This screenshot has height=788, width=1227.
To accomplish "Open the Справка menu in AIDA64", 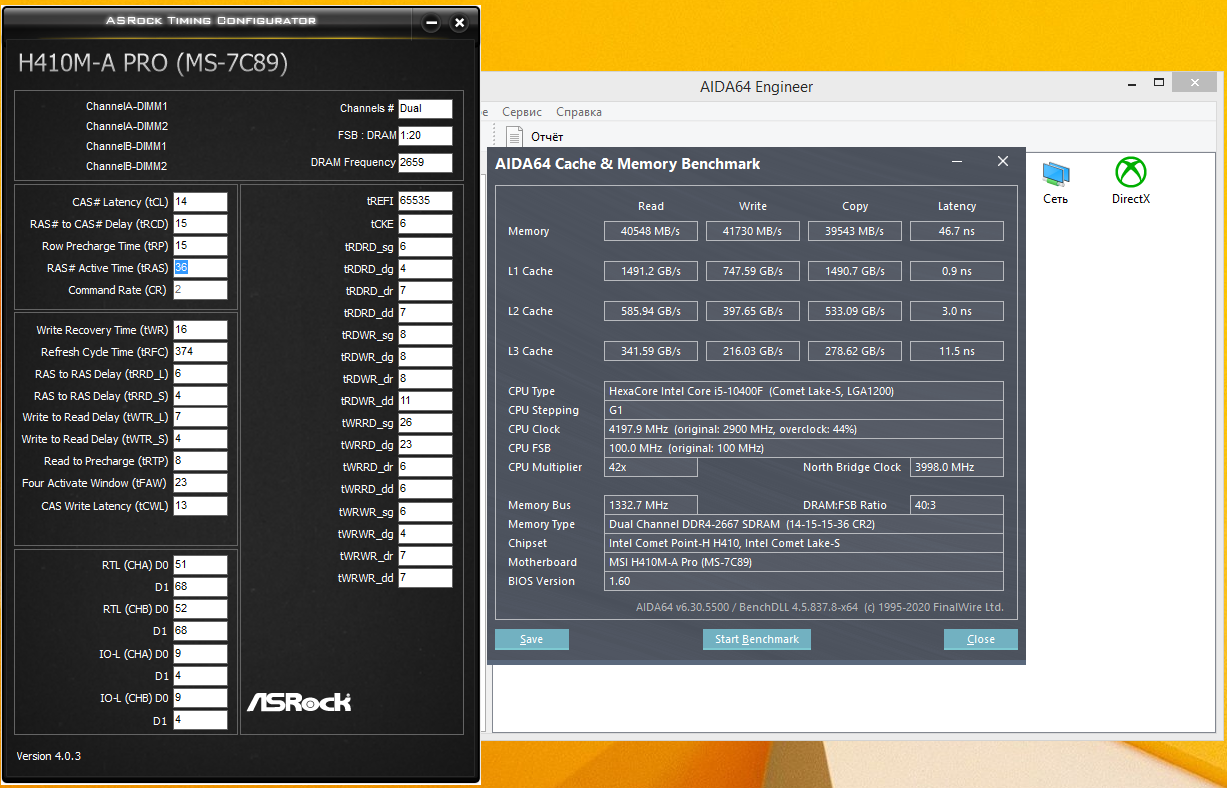I will coord(579,112).
